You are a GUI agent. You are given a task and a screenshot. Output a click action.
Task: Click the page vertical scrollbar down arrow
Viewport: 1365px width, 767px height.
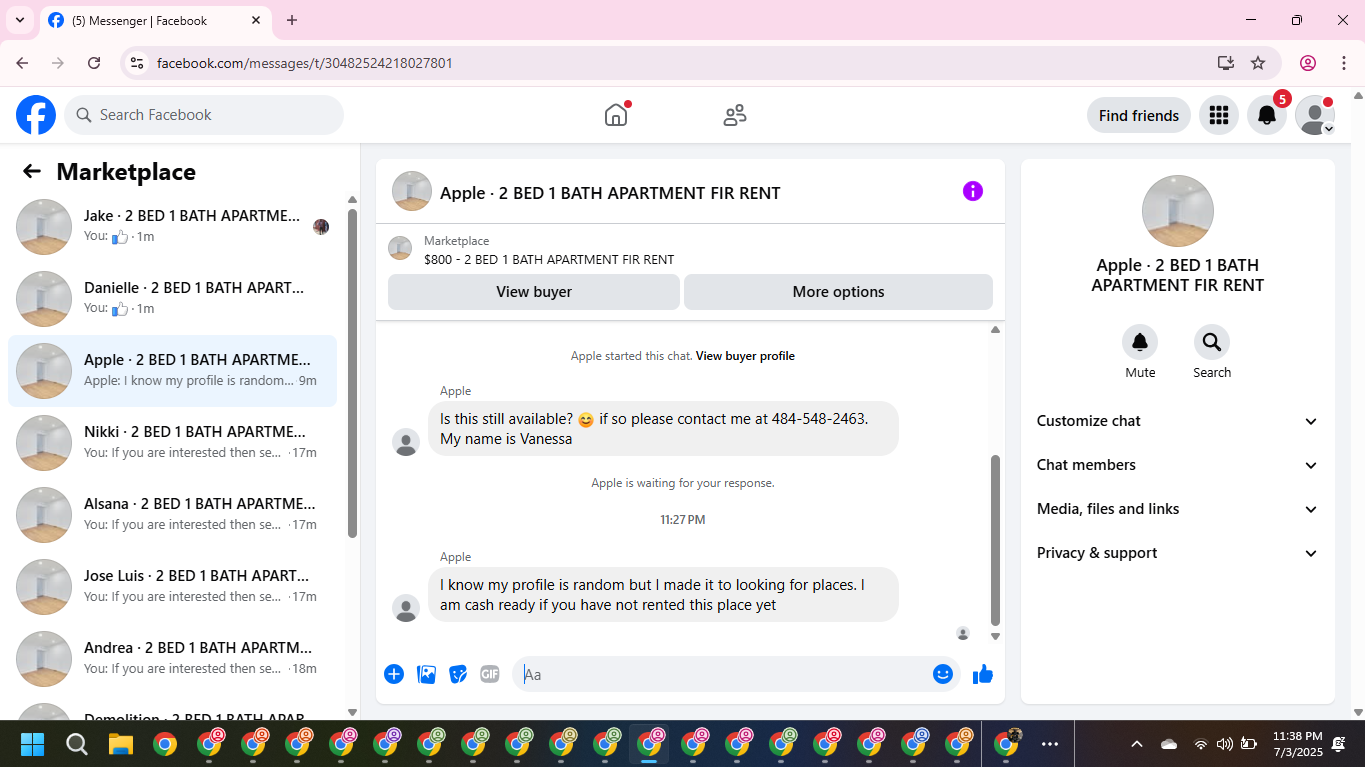[1357, 712]
